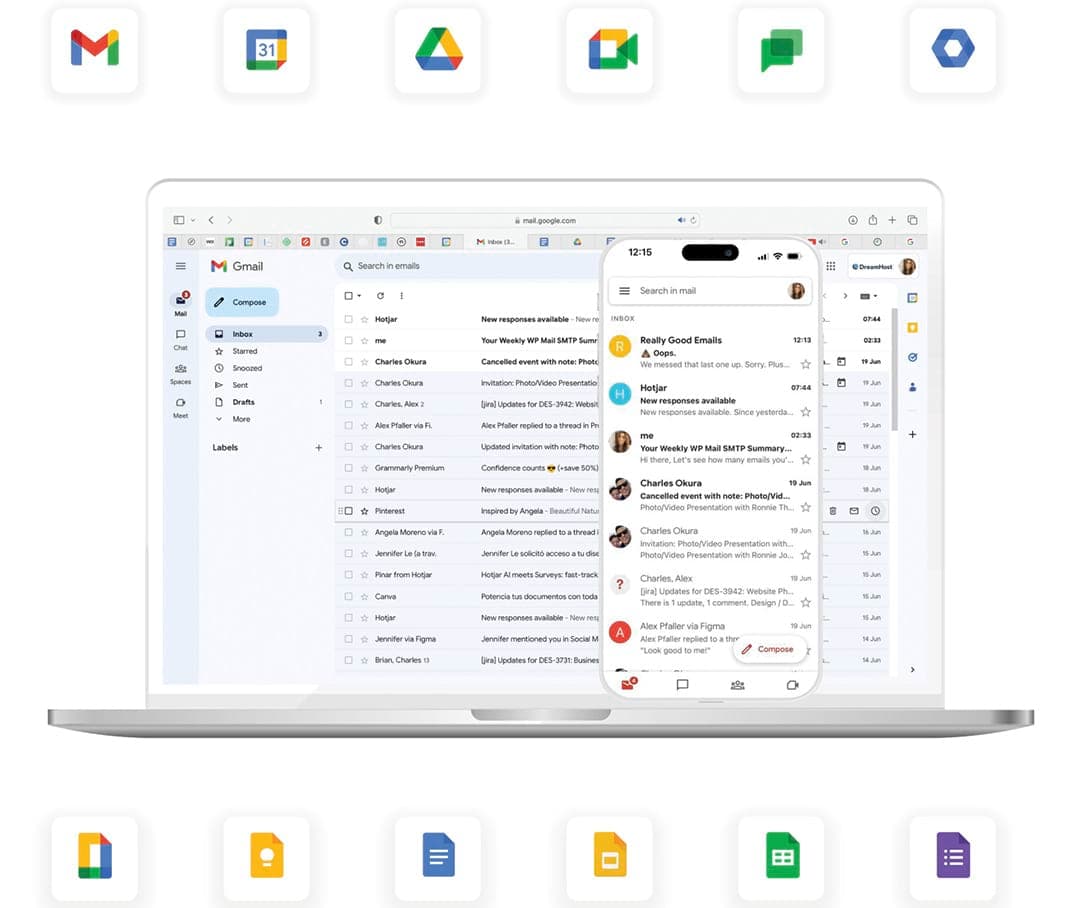Open Chat from the Gmail left sidebar
The width and height of the screenshot is (1082, 908).
coord(180,338)
